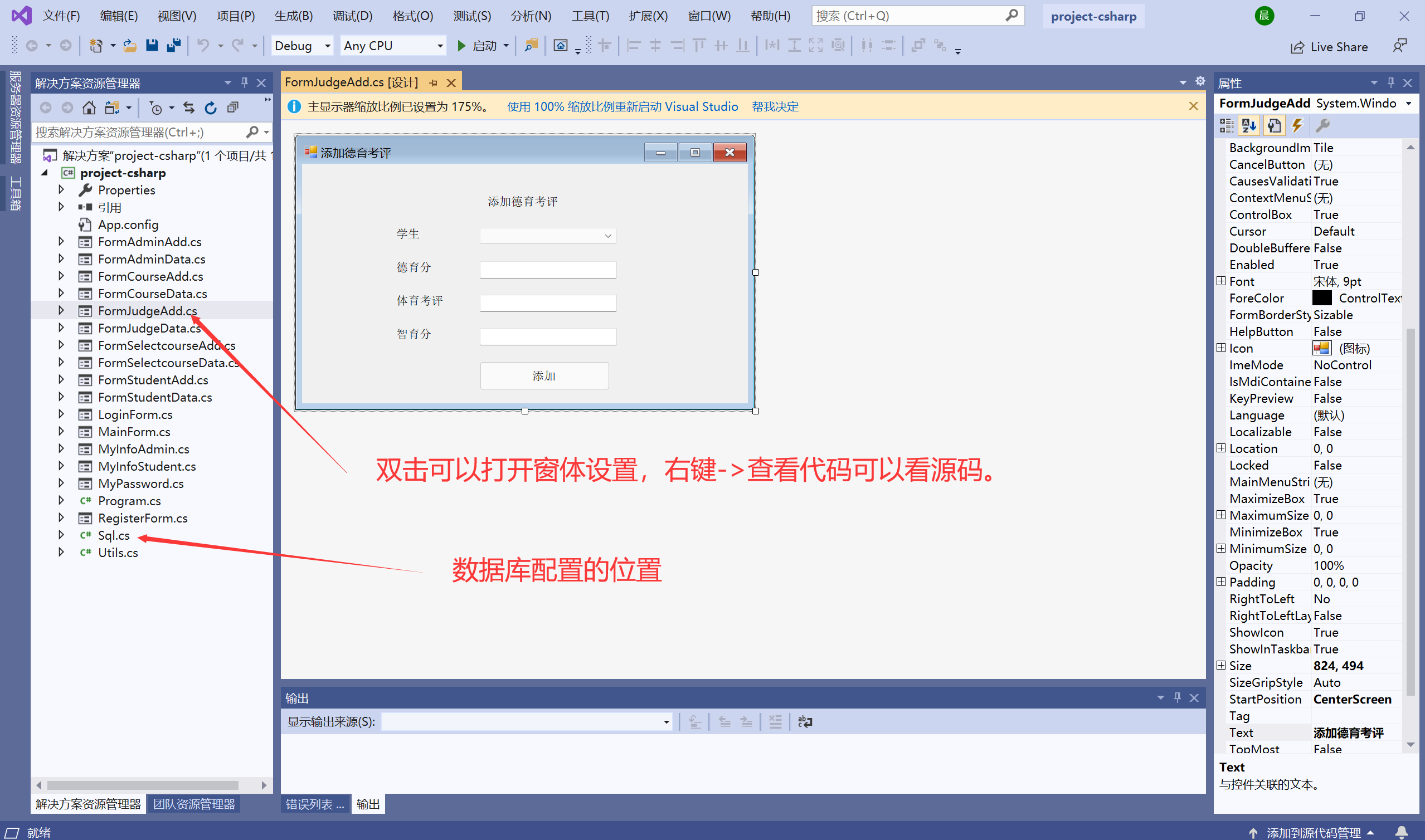This screenshot has width=1425, height=840.
Task: Click the Find in Files toolbar icon
Action: (531, 45)
